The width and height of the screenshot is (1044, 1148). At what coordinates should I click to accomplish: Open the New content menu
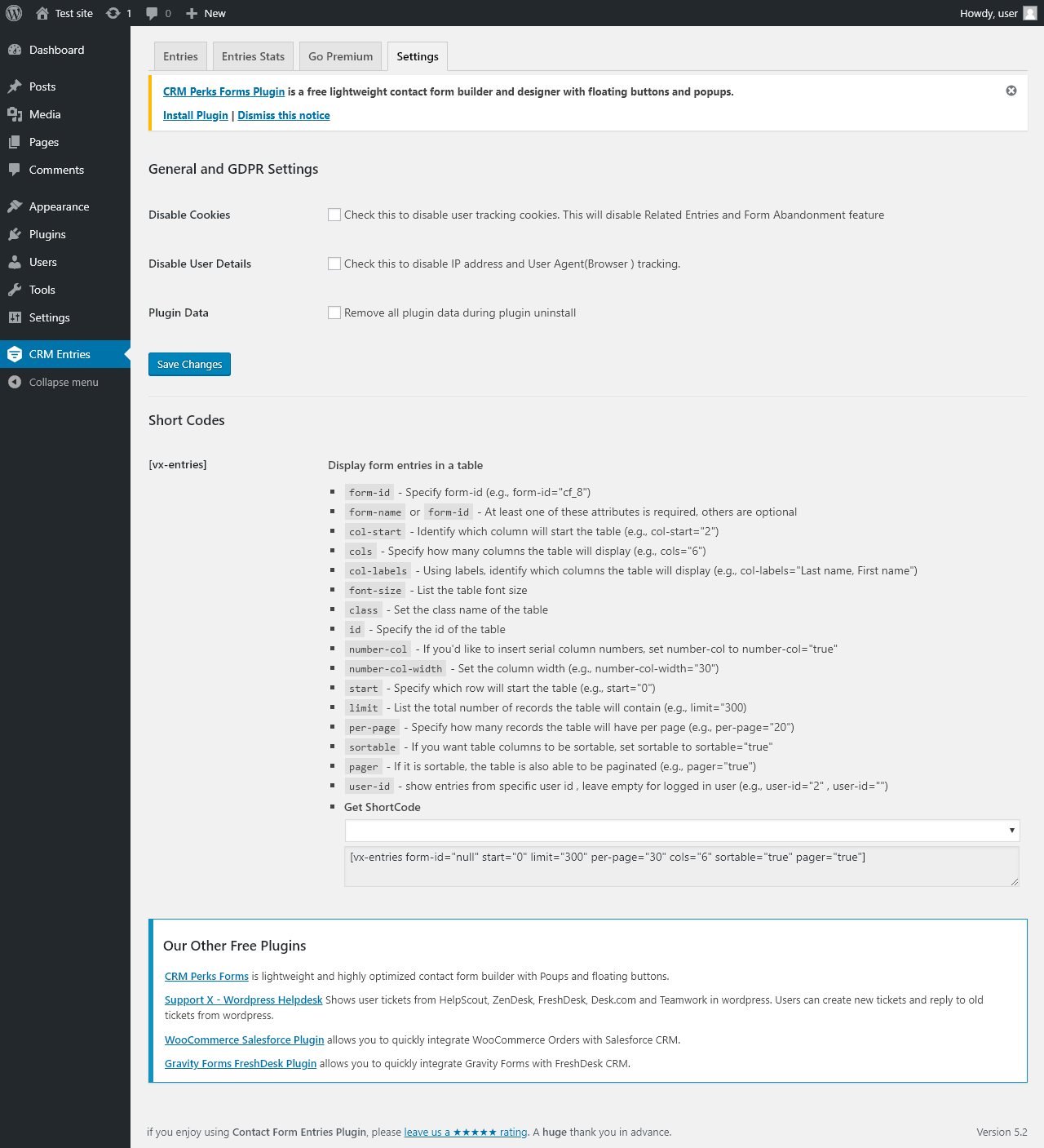(206, 13)
